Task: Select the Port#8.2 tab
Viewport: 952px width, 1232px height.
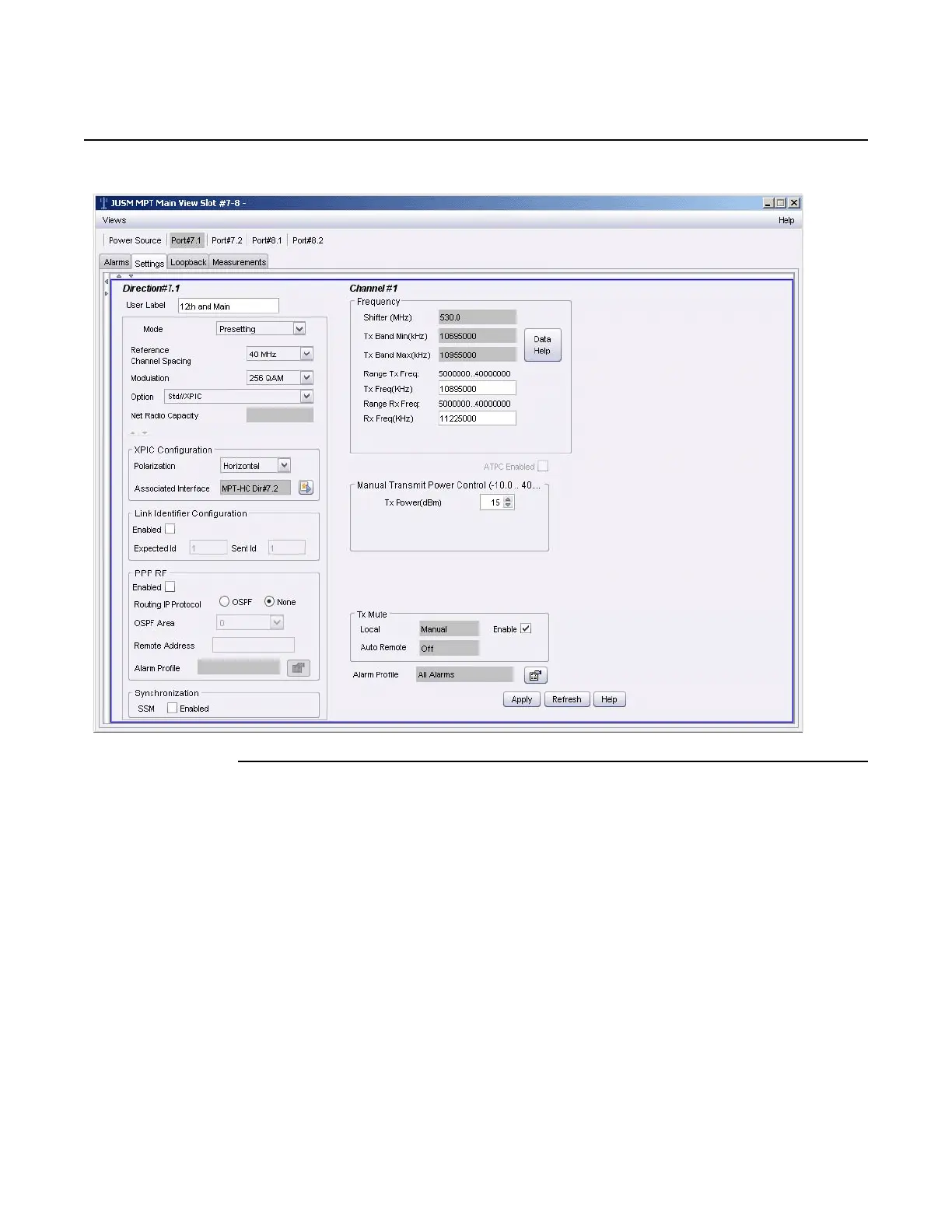Action: pyautogui.click(x=307, y=240)
